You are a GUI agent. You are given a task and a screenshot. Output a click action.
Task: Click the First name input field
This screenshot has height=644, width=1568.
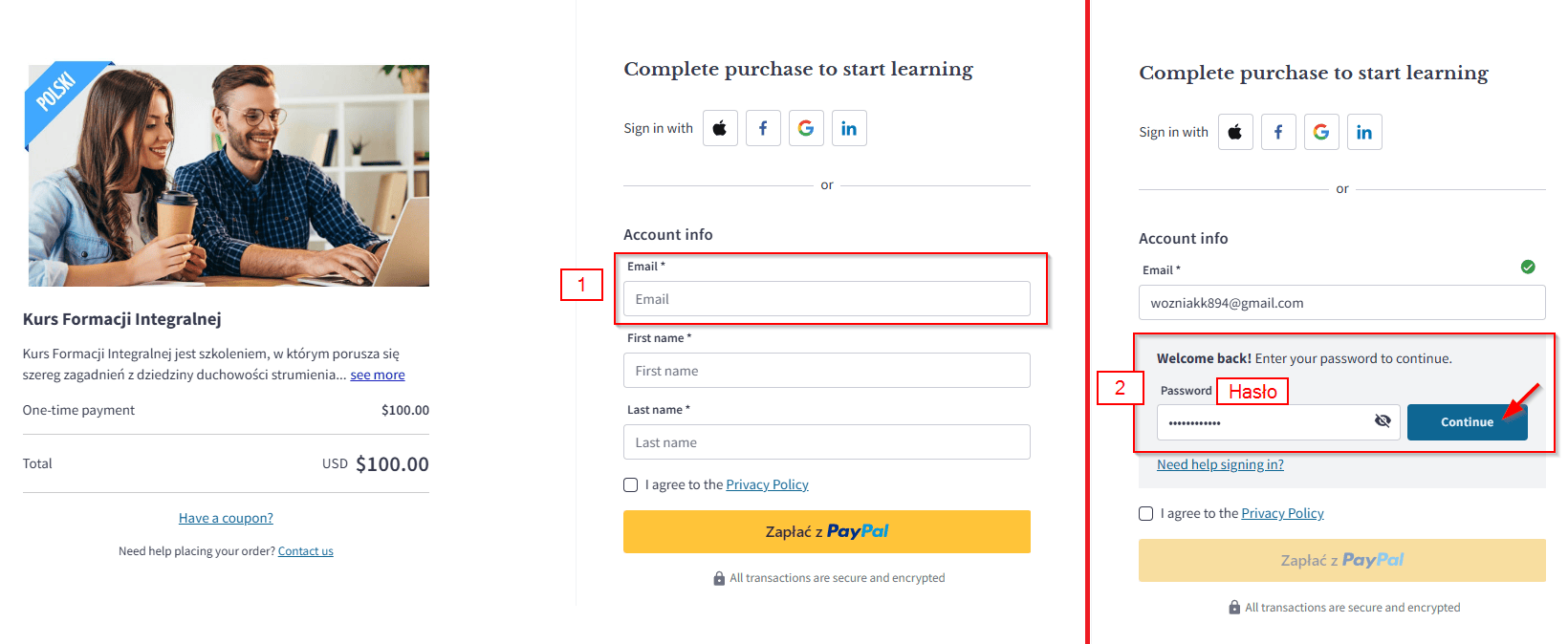(x=826, y=371)
